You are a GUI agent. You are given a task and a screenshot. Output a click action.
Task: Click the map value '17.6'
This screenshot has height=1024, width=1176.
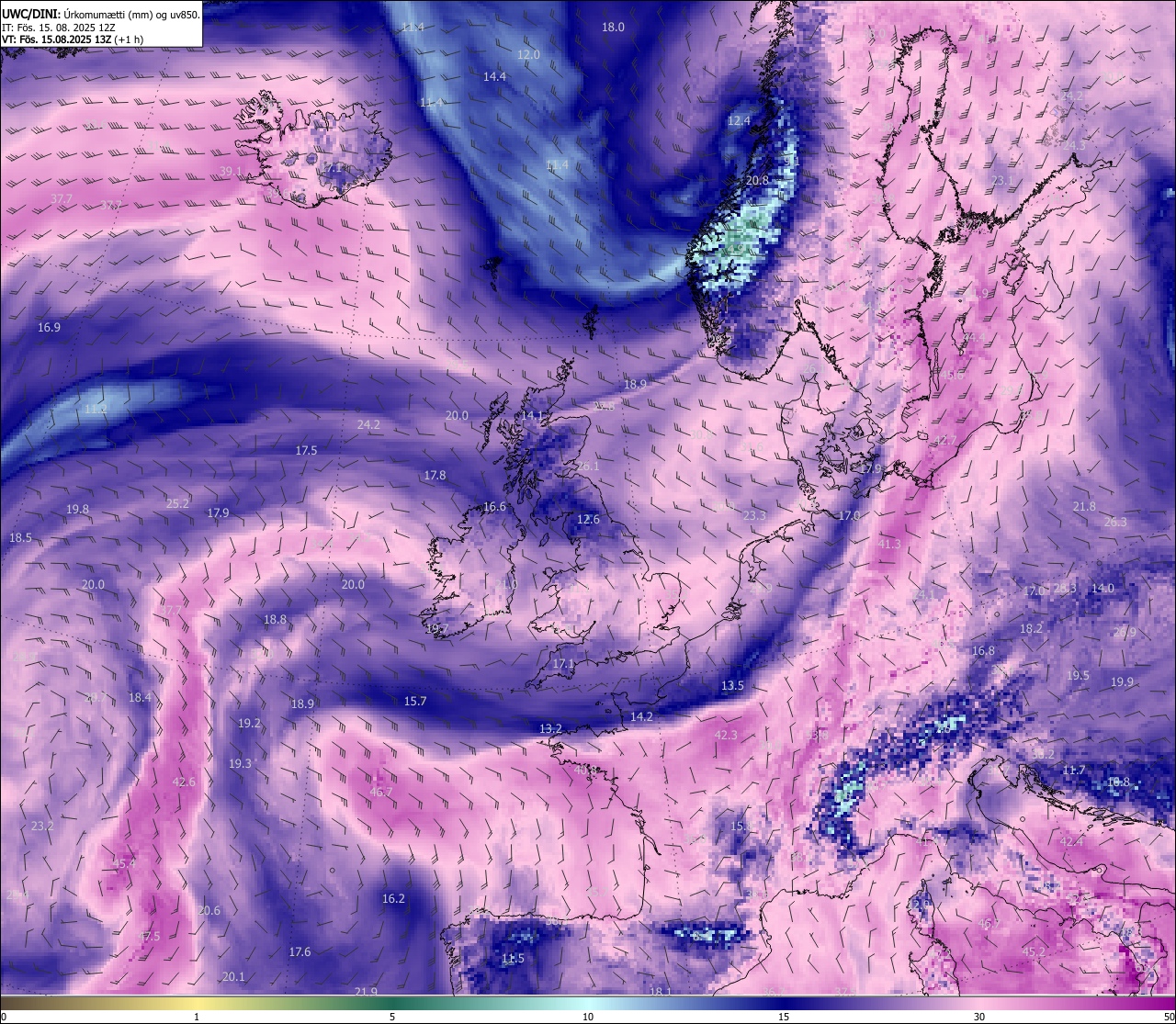(x=300, y=952)
